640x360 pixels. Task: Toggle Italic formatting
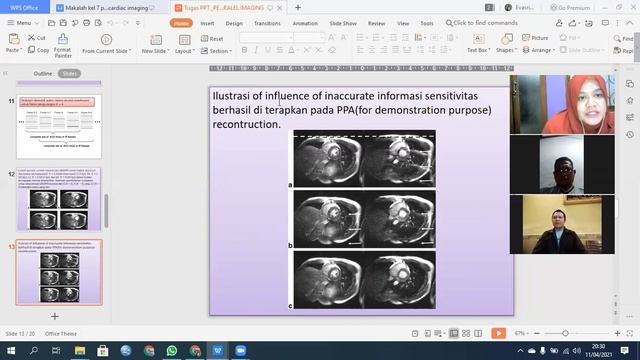pos(256,50)
